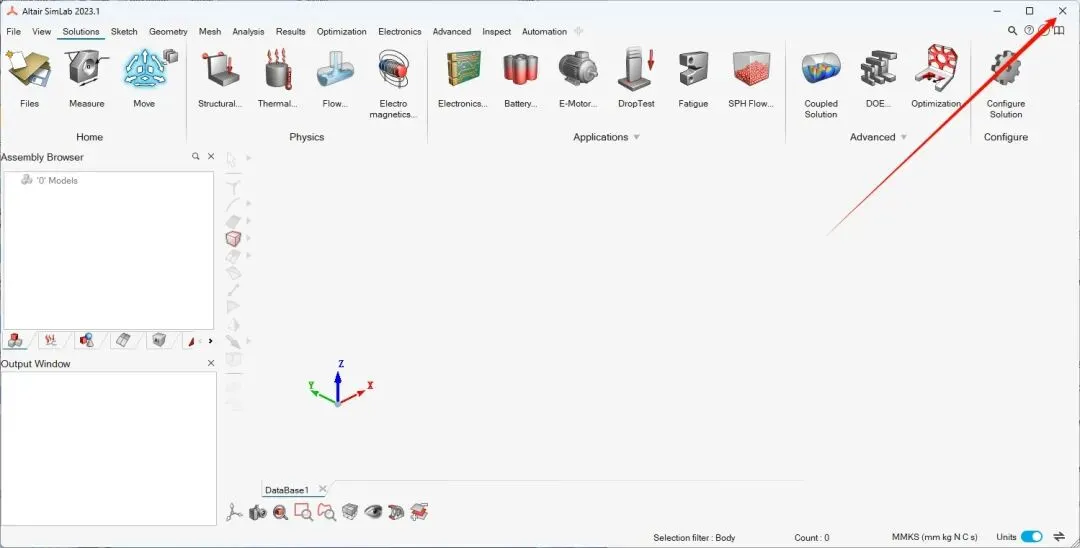Activate the Move tool
Screen dimensions: 1080x548
[144, 78]
